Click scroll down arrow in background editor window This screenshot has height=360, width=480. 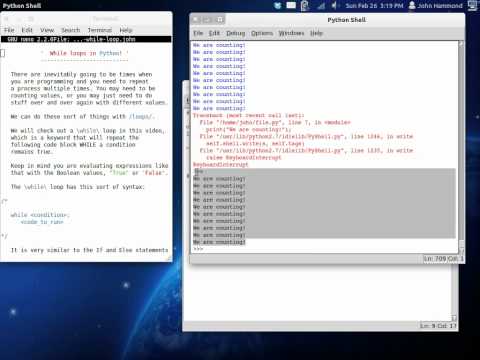pyautogui.click(x=454, y=318)
